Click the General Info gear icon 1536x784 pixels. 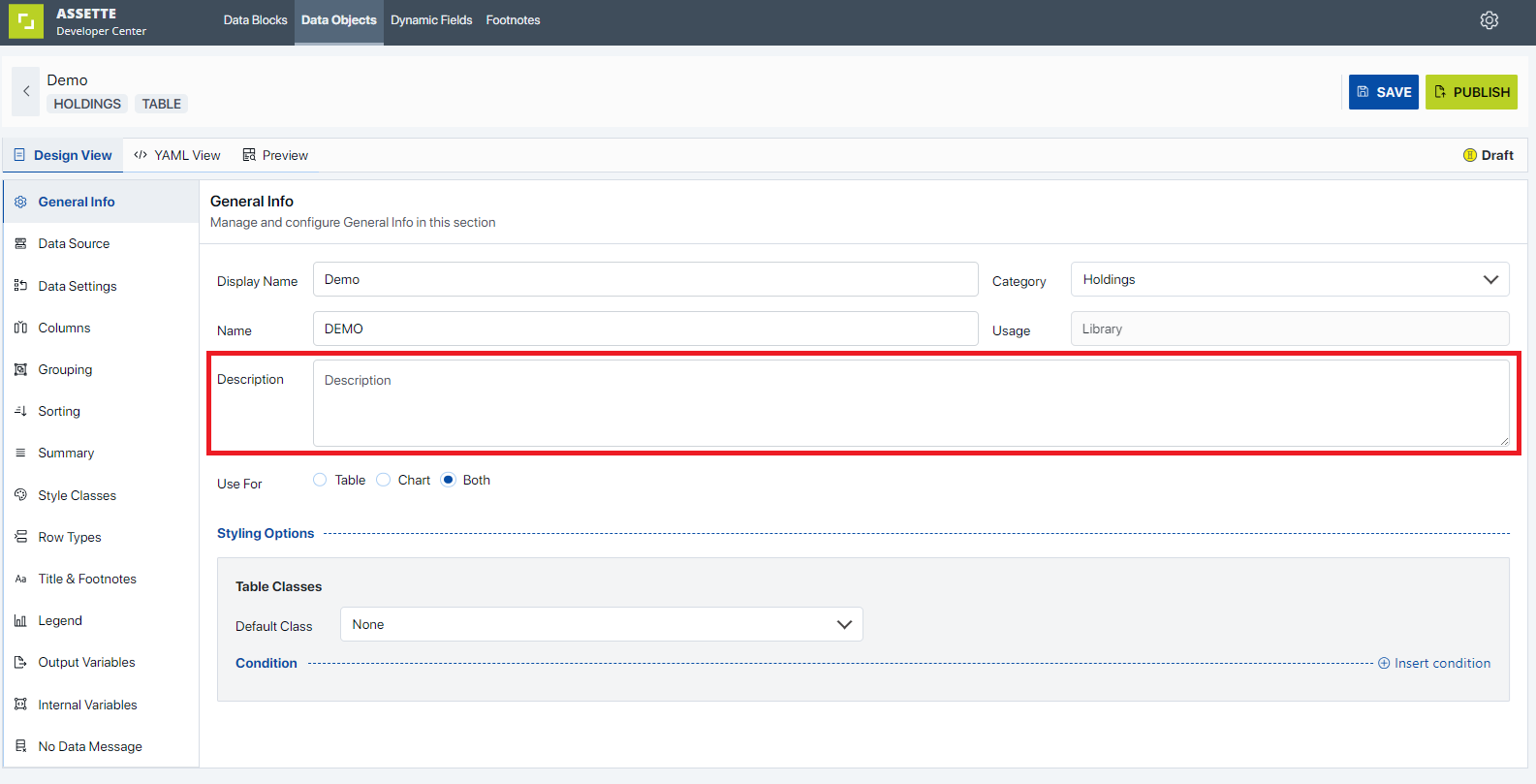point(20,202)
